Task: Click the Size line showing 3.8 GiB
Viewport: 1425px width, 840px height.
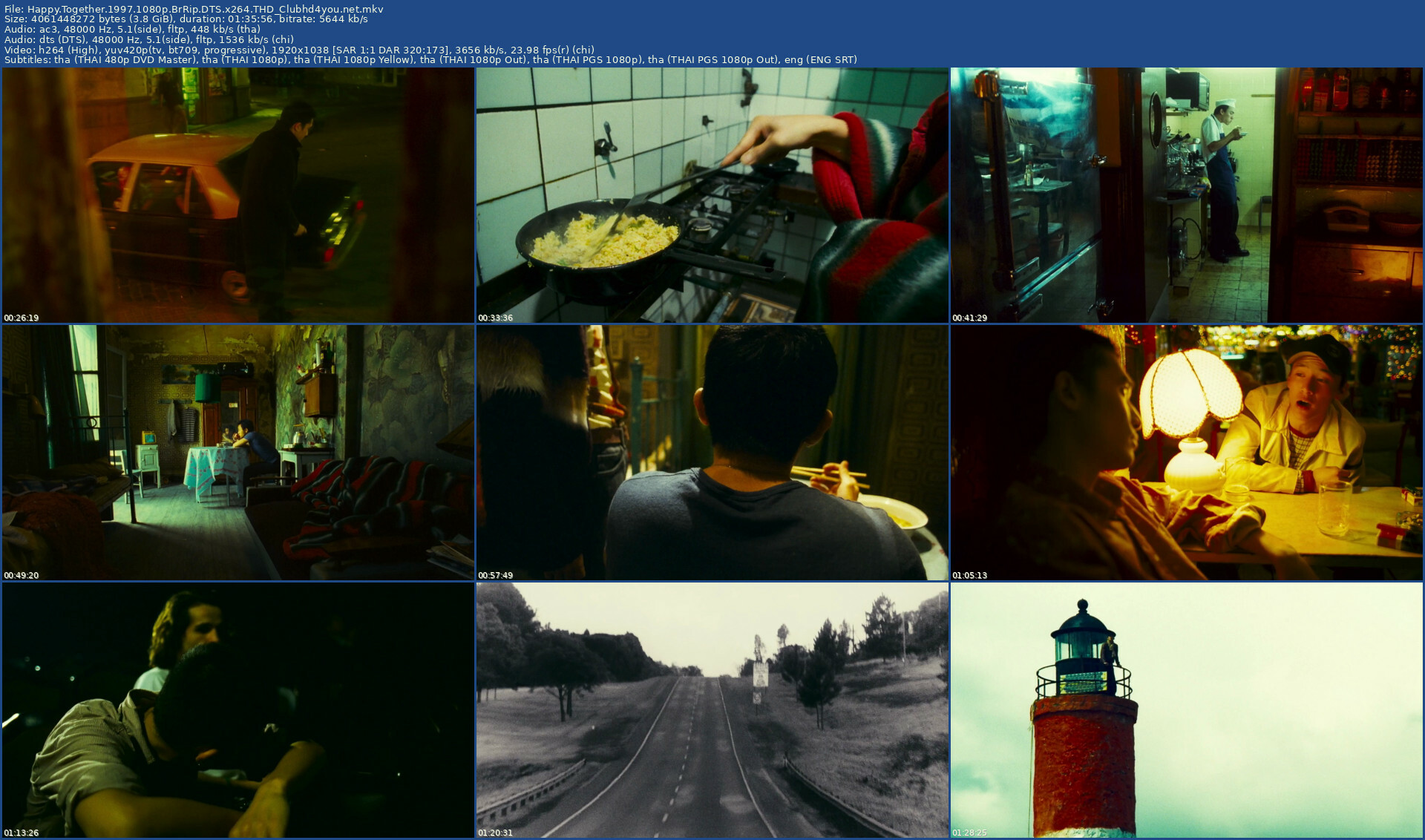Action: (186, 19)
